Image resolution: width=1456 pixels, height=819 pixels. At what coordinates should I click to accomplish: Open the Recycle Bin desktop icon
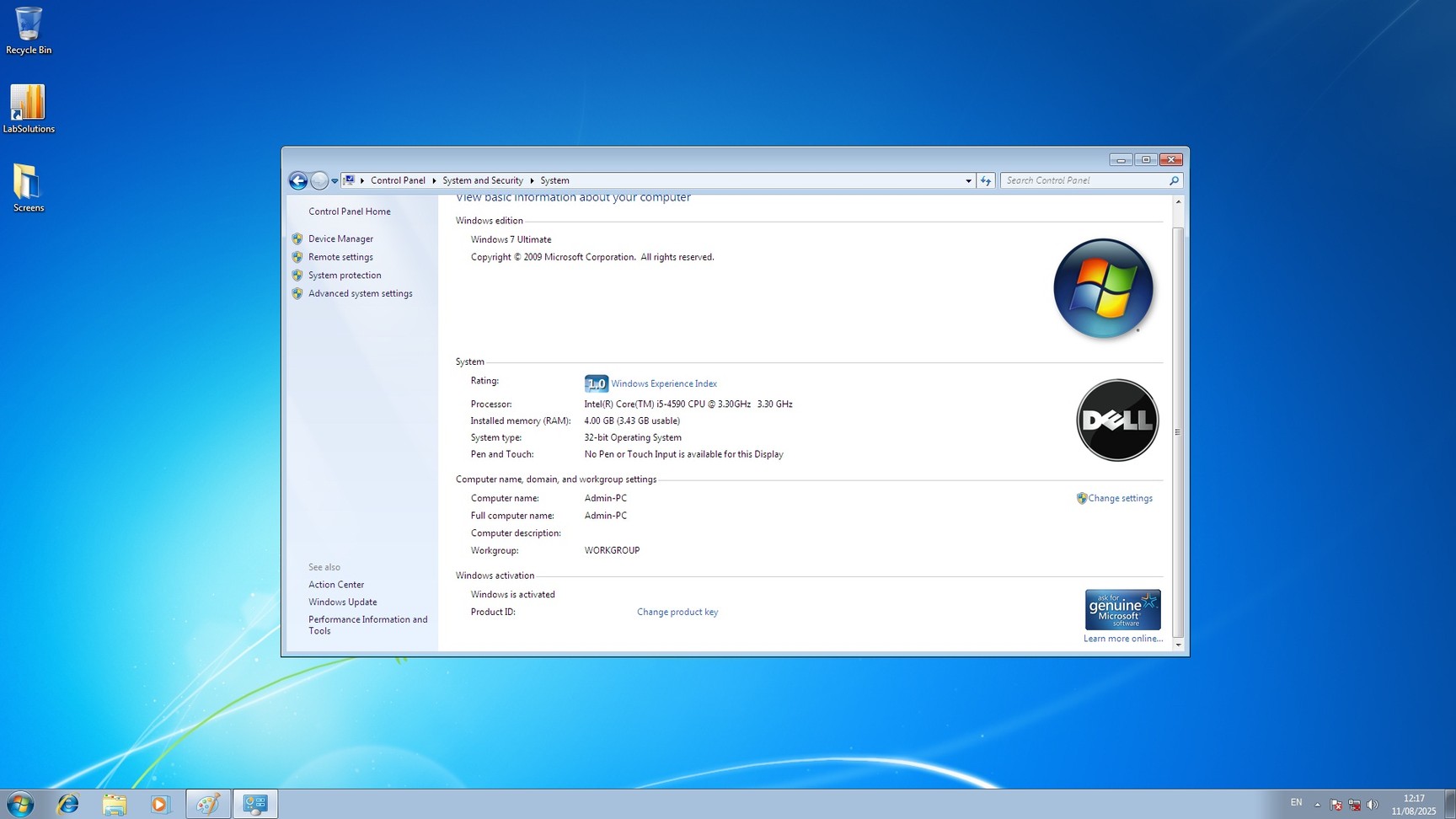(x=29, y=31)
